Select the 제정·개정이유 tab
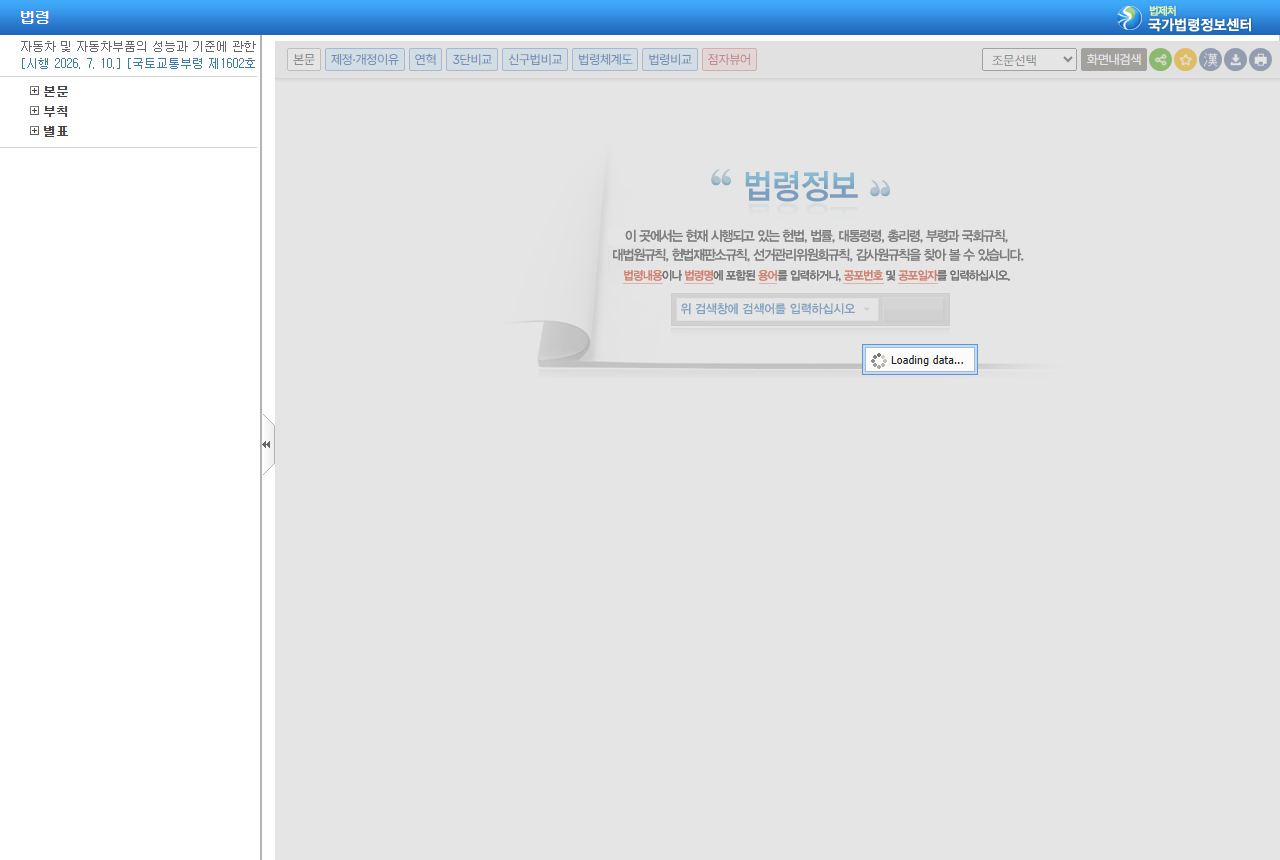Image resolution: width=1280 pixels, height=860 pixels. 365,59
